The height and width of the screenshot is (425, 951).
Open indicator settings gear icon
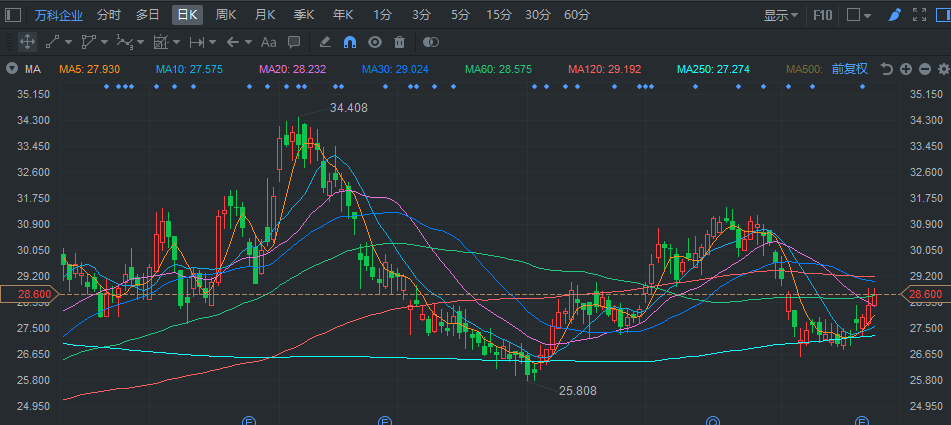tap(944, 69)
